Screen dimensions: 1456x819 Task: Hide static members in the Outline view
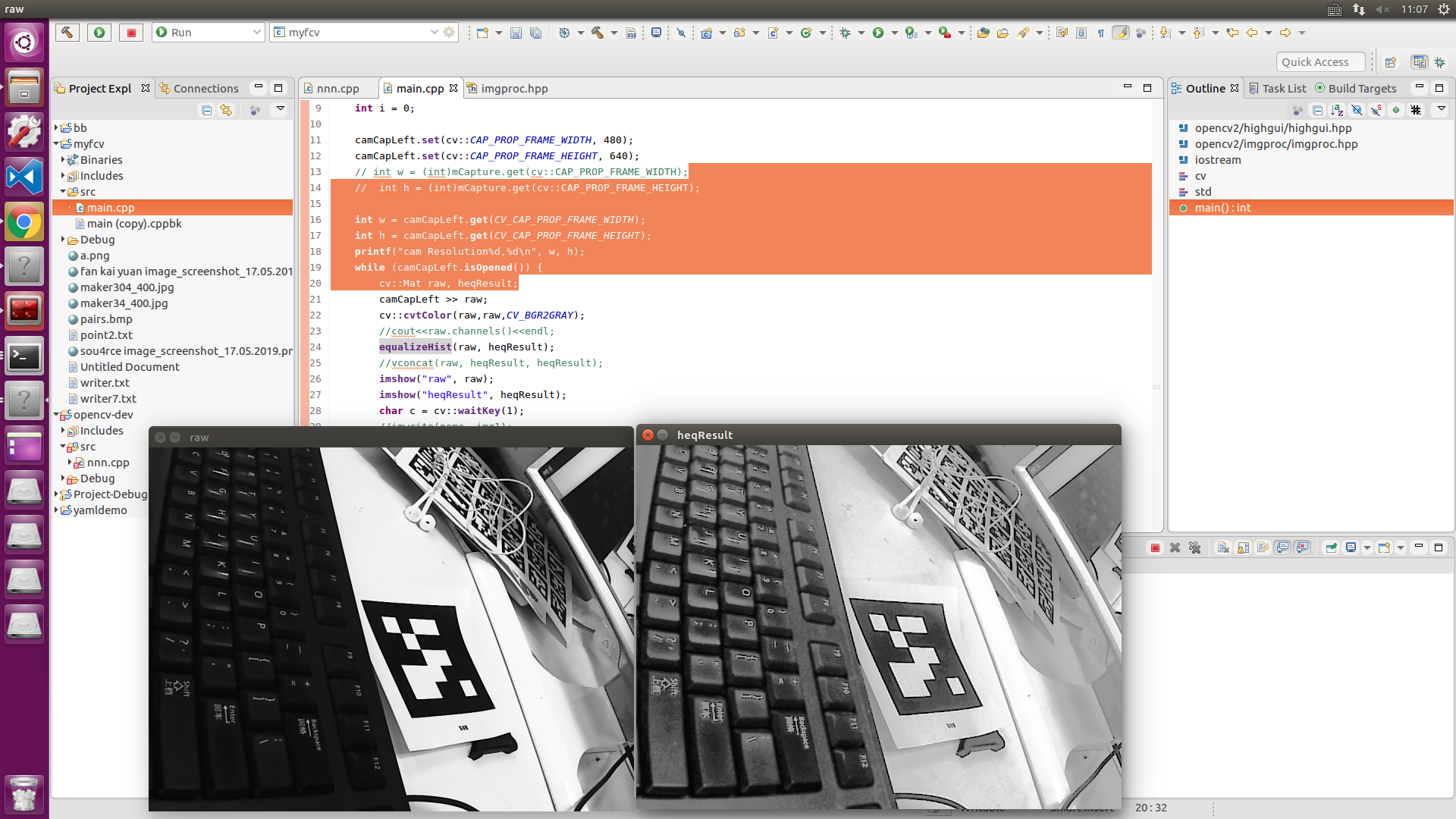(x=1376, y=110)
